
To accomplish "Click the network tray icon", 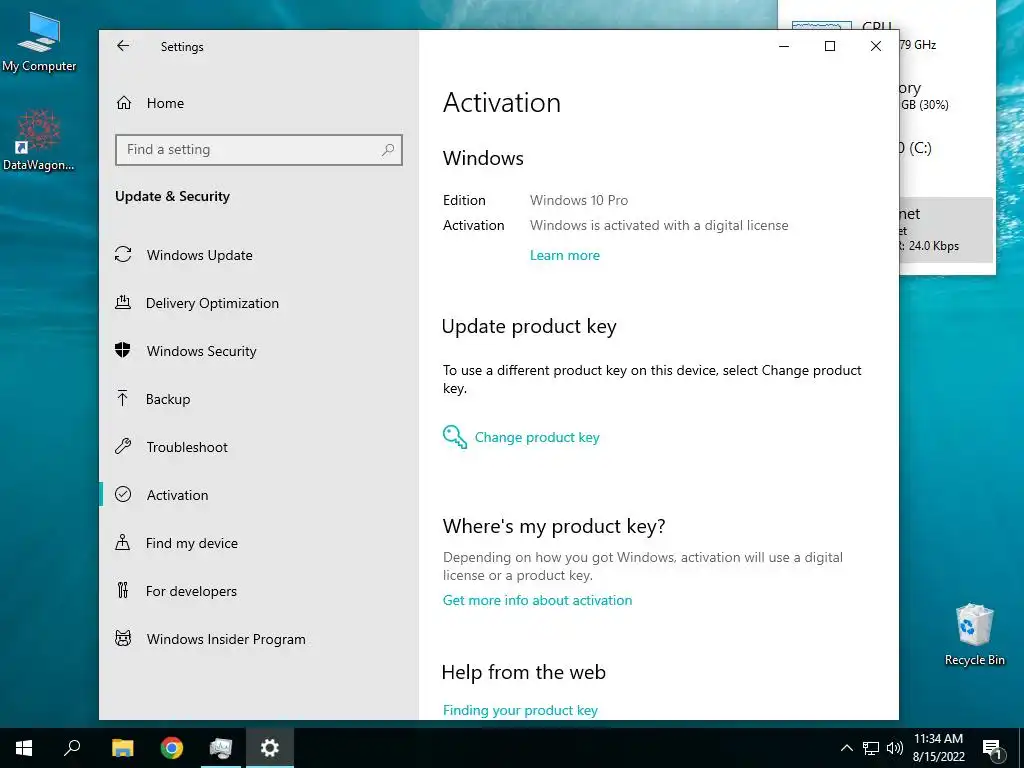I will (x=871, y=748).
